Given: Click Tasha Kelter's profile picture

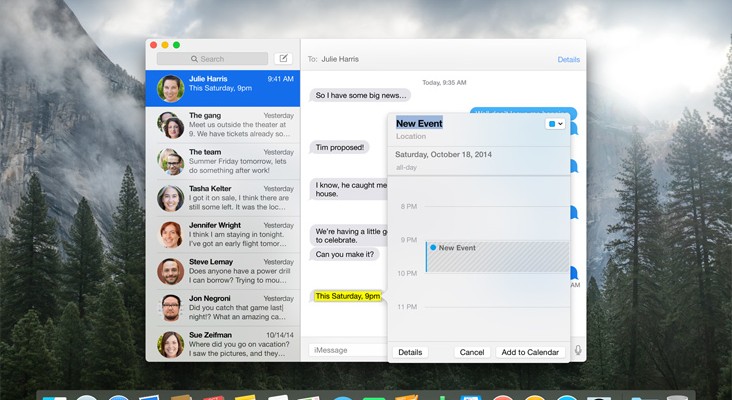Looking at the screenshot, I should click(171, 198).
